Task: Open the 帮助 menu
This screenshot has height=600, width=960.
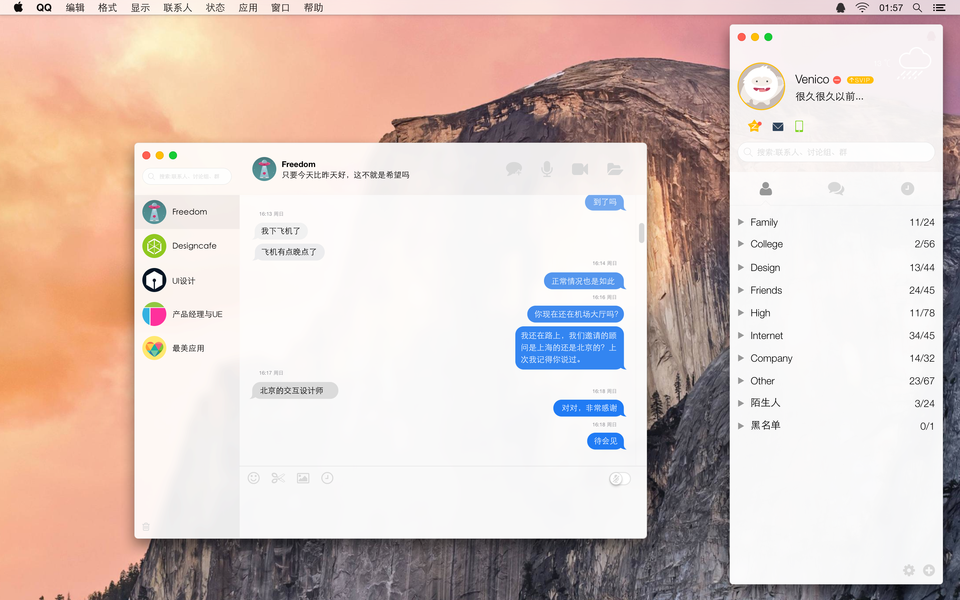Action: (x=313, y=7)
